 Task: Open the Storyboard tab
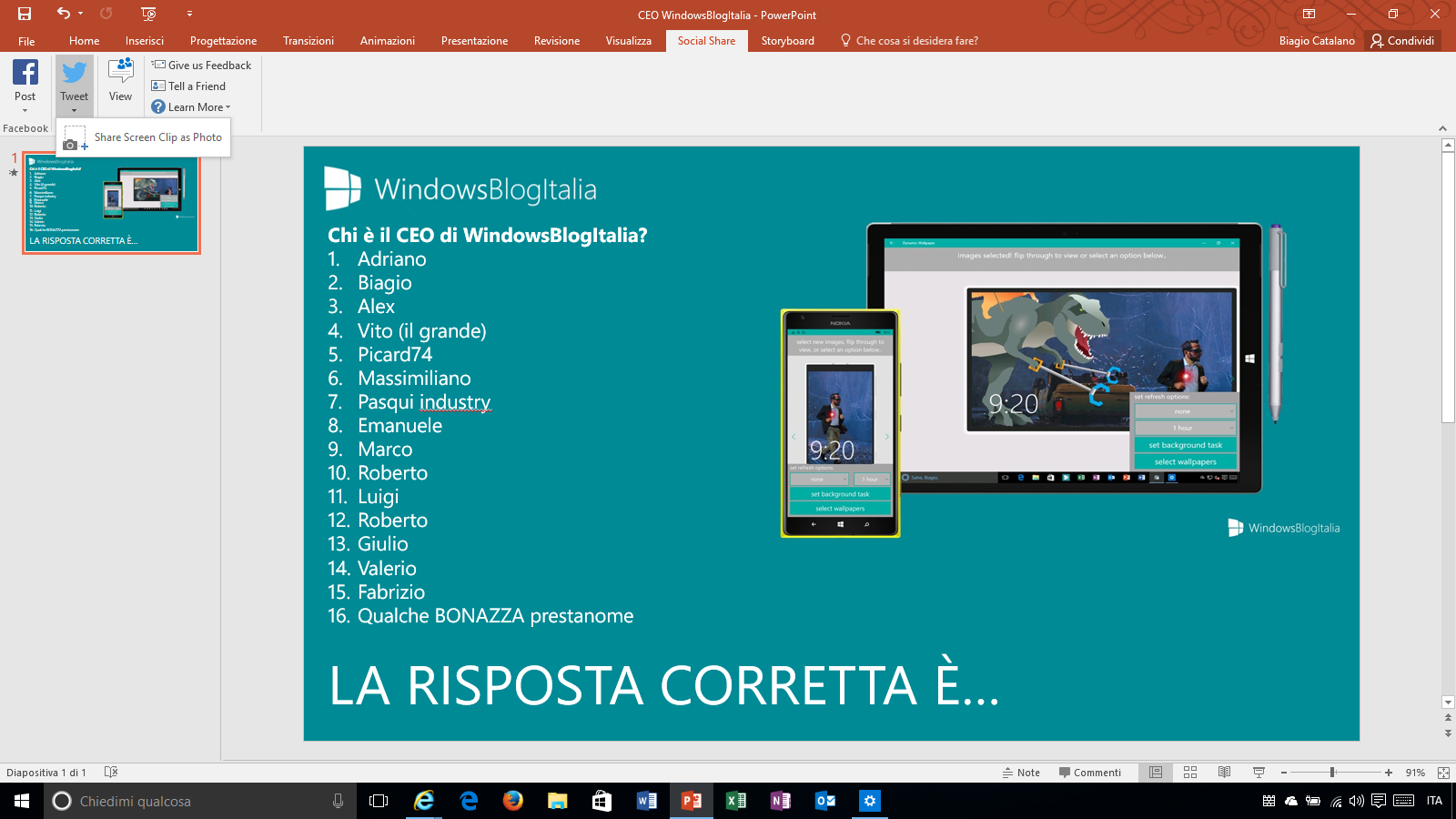coord(788,41)
